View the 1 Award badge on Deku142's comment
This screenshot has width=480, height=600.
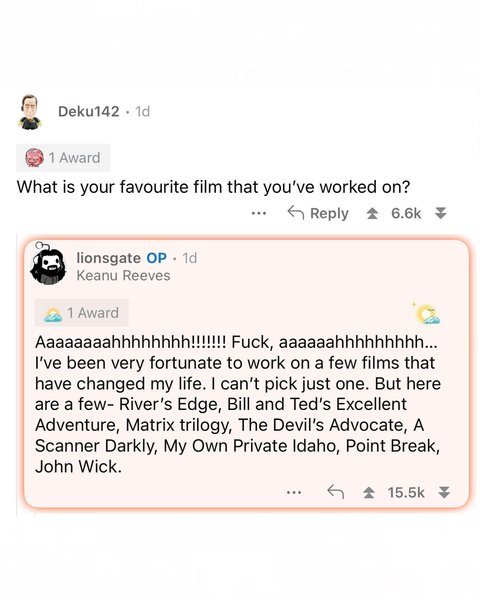point(63,158)
